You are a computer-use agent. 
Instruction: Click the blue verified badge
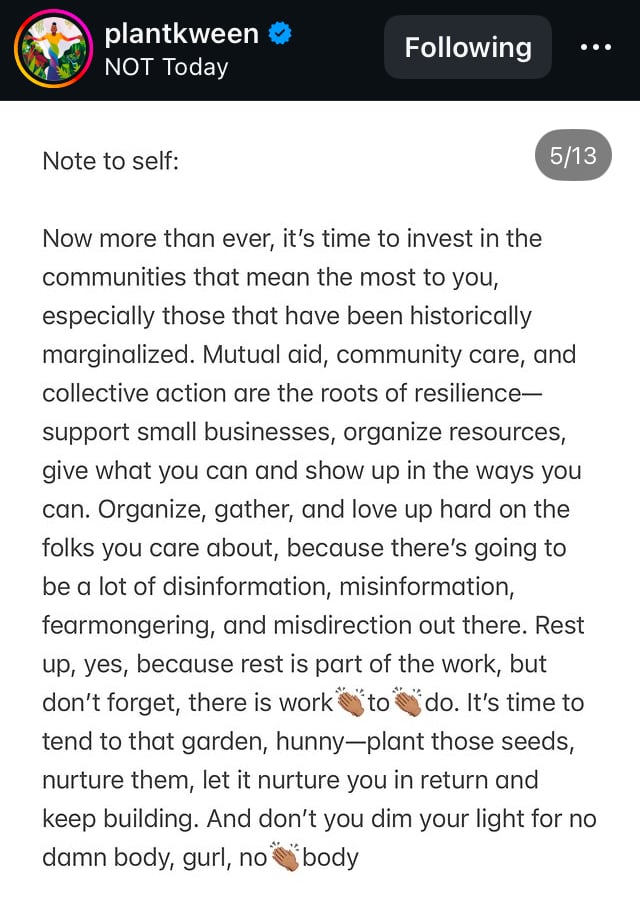tap(281, 34)
